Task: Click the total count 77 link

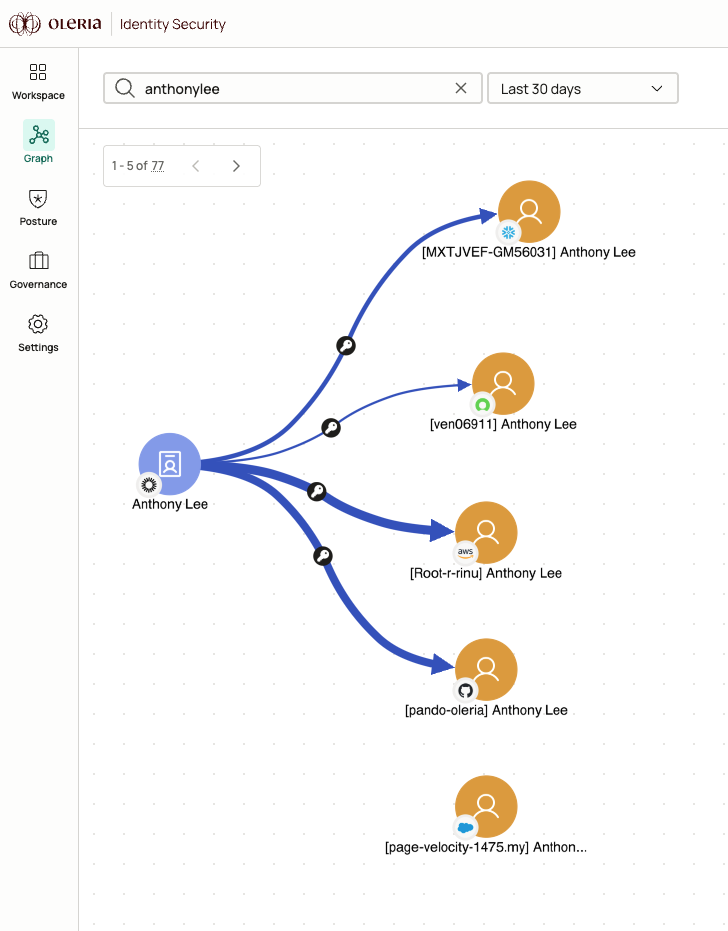Action: pyautogui.click(x=157, y=166)
